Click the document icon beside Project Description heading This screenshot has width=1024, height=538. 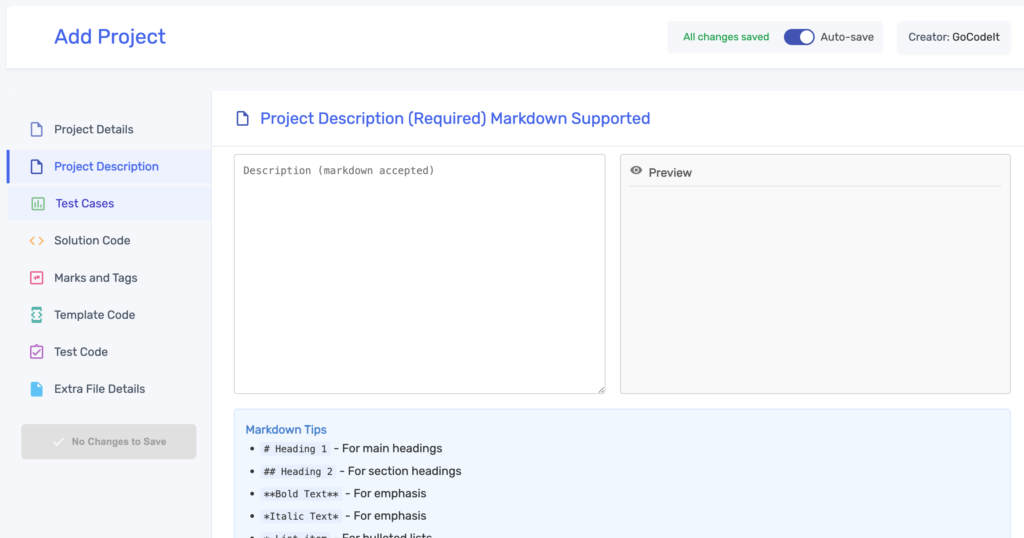(x=242, y=119)
